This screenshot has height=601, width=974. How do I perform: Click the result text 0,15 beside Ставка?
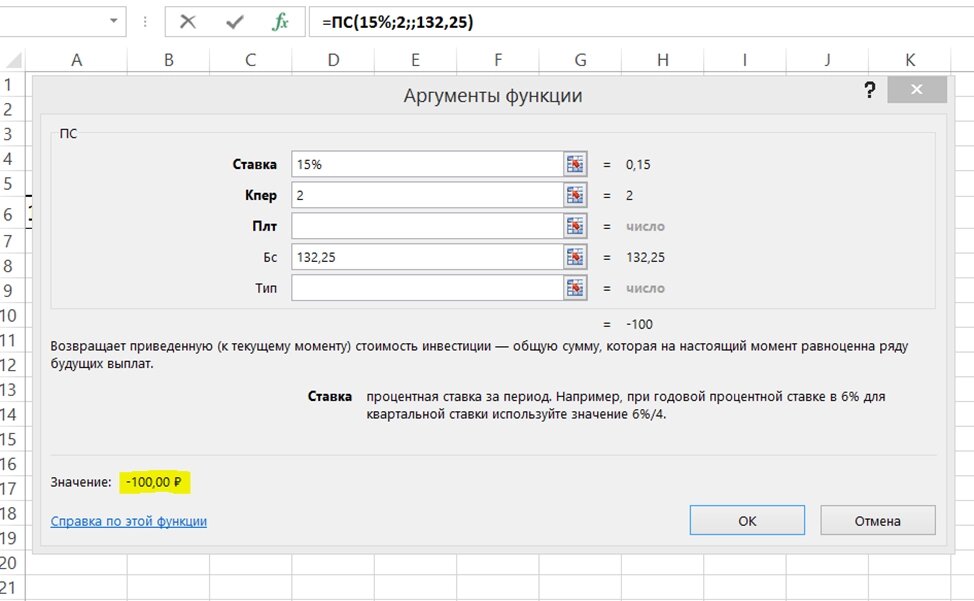click(x=638, y=165)
